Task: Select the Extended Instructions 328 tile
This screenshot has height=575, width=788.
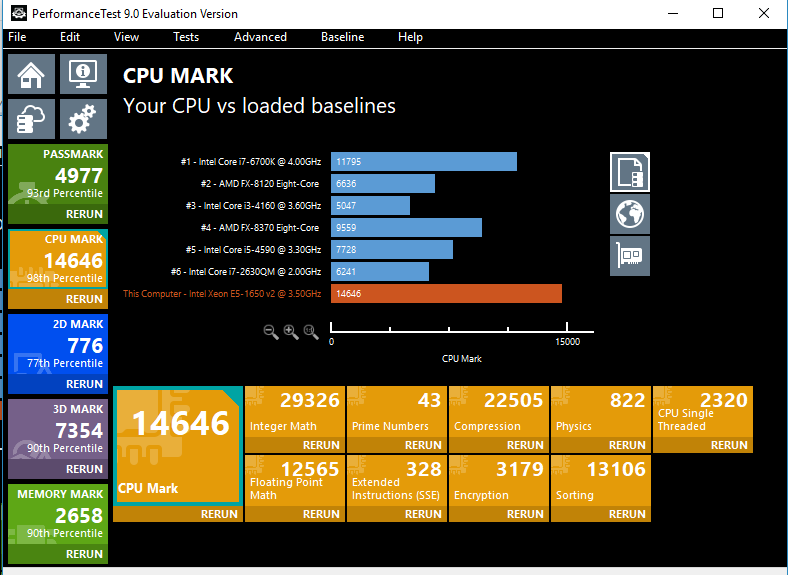Action: (x=397, y=481)
